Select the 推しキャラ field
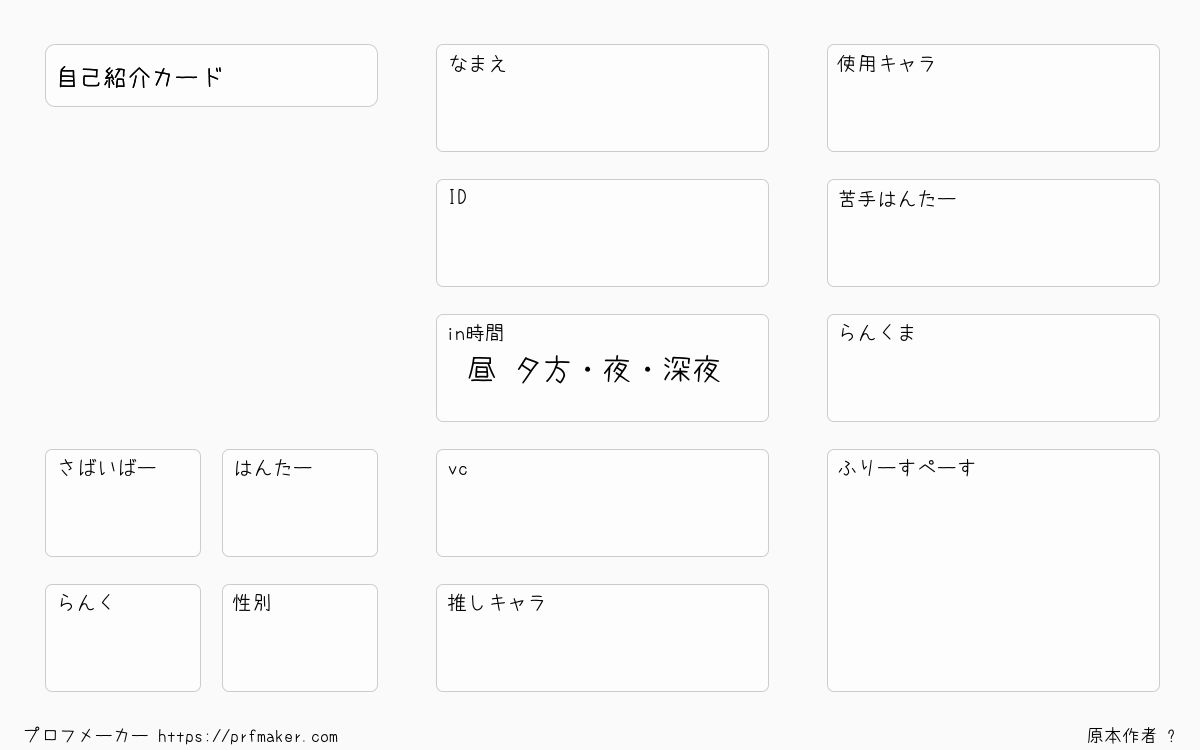Viewport: 1200px width, 750px height. [x=602, y=638]
